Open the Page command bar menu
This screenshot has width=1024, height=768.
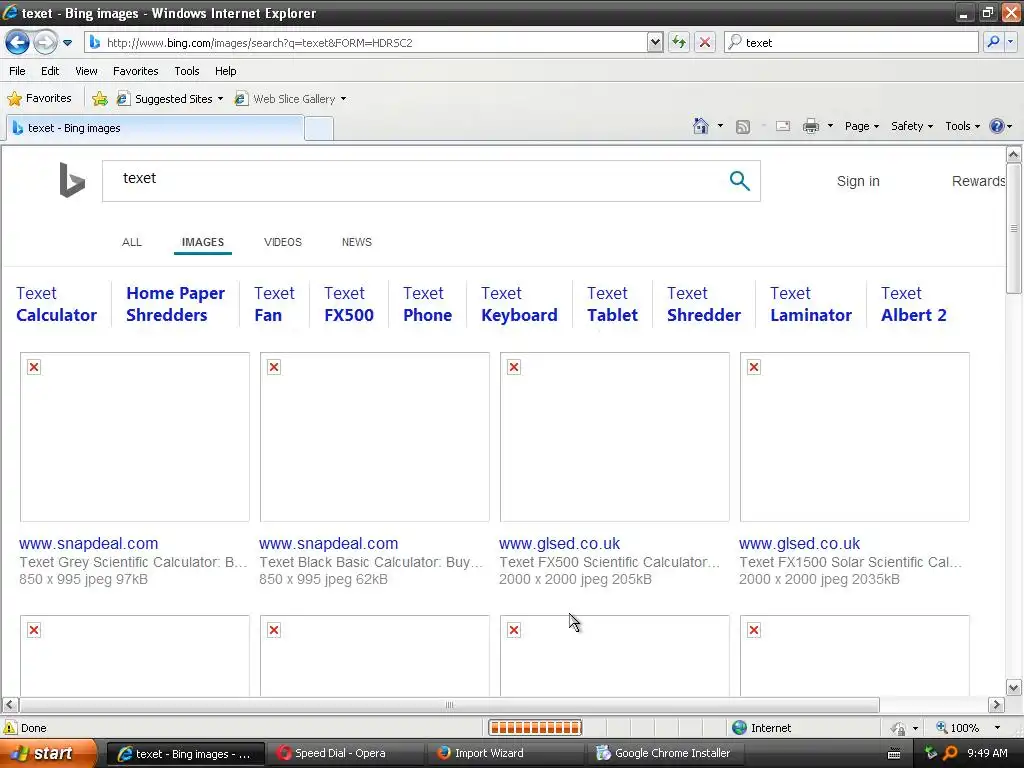[x=861, y=126]
